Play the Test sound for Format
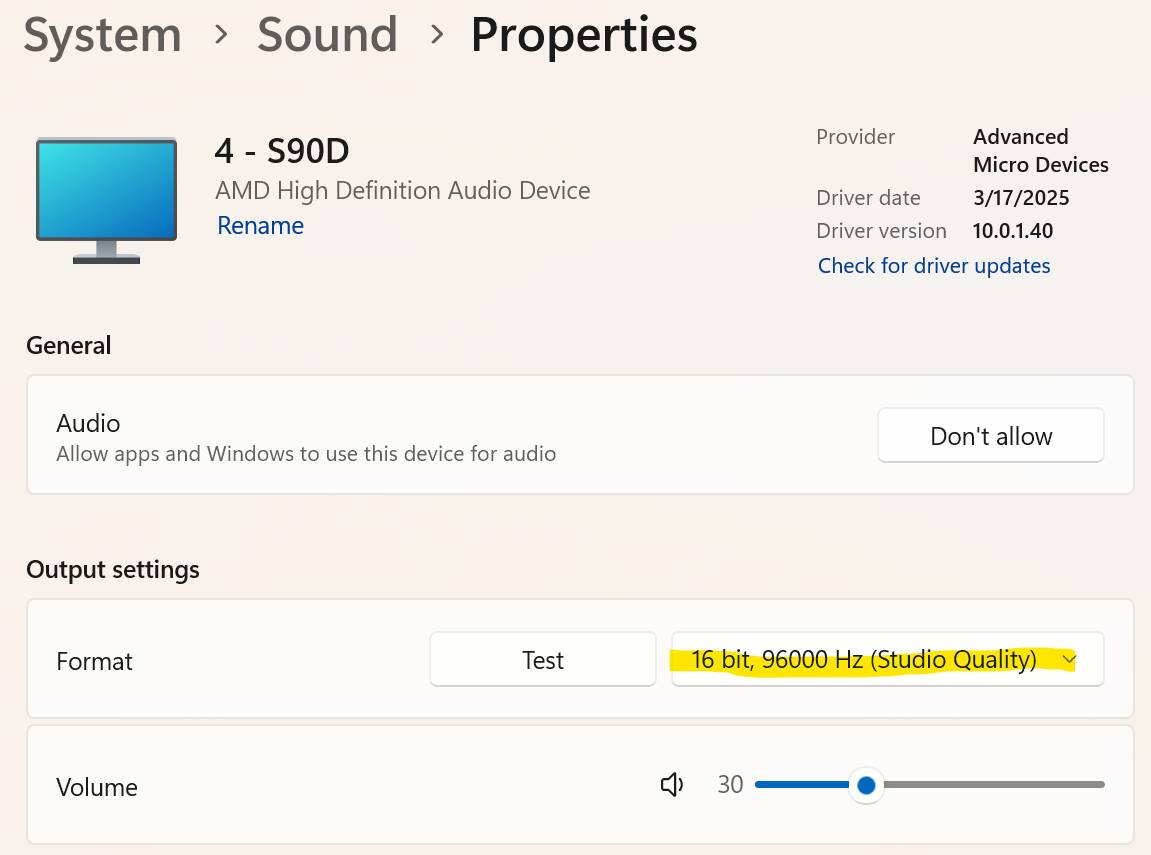Viewport: 1151px width, 855px height. pos(542,659)
